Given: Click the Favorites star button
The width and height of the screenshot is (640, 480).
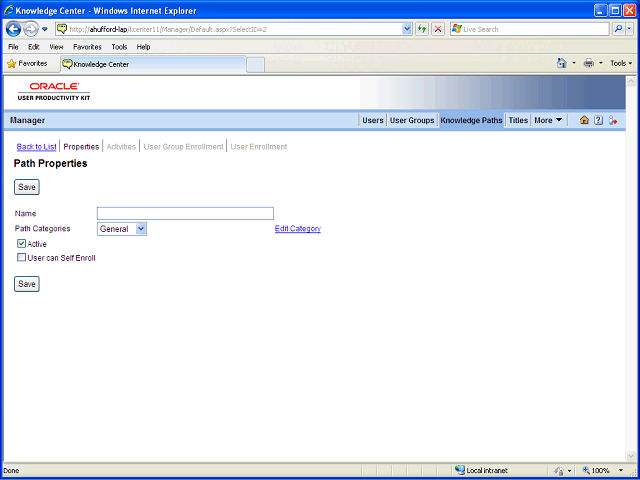Looking at the screenshot, I should tap(27, 64).
